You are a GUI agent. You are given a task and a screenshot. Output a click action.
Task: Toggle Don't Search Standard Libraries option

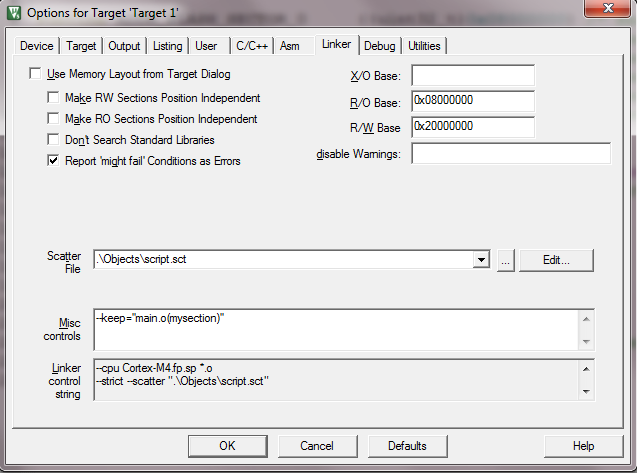pos(54,140)
